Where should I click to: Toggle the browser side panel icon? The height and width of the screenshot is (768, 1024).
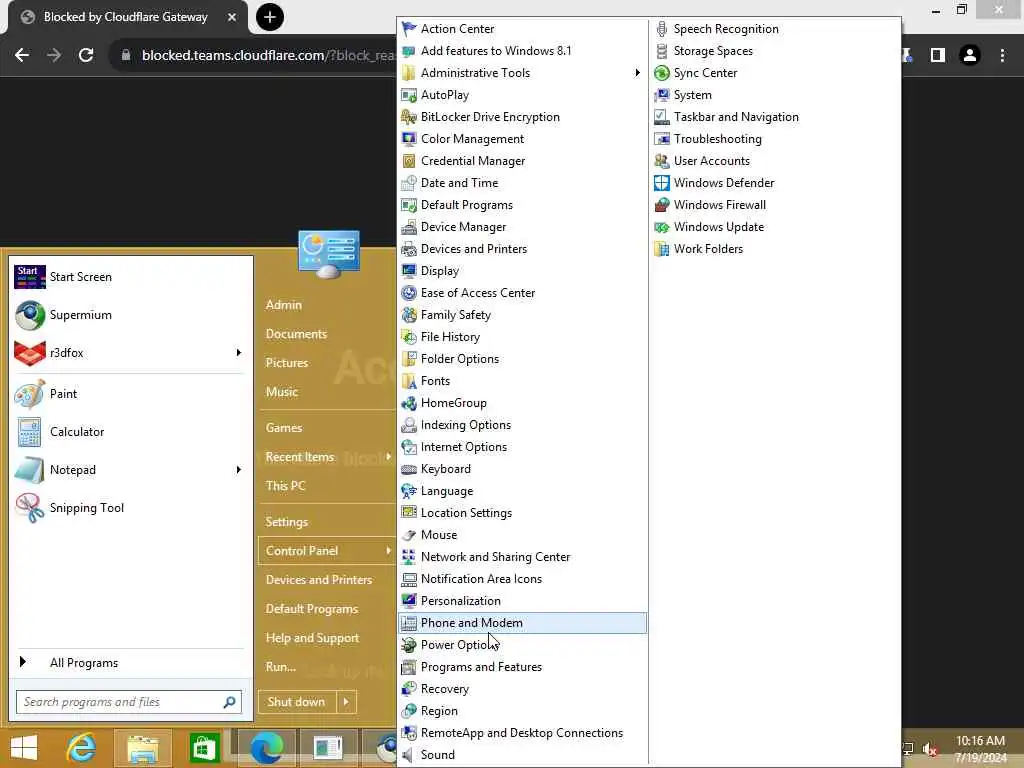click(x=938, y=56)
